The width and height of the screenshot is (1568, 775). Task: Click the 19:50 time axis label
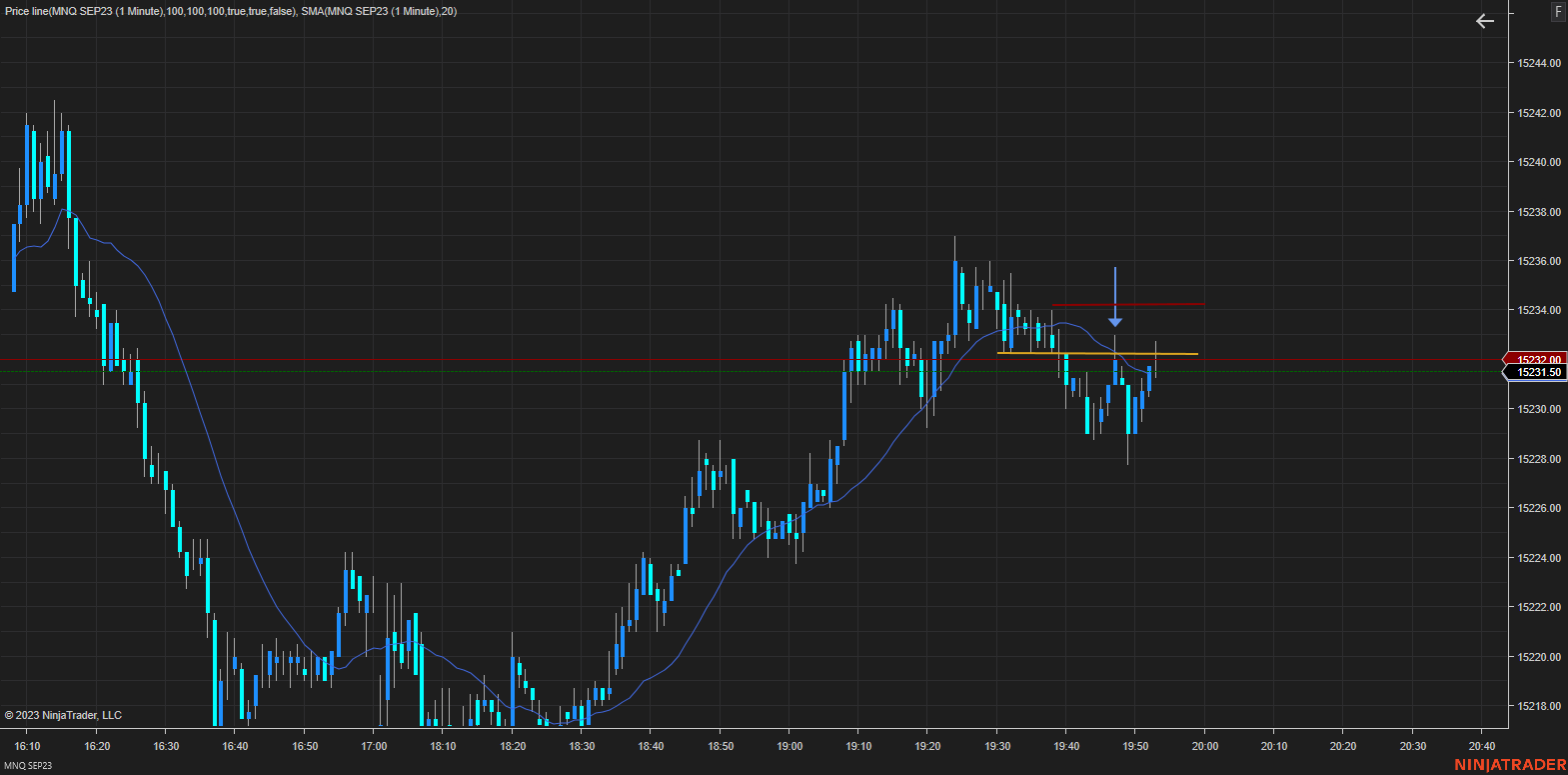[x=1135, y=746]
